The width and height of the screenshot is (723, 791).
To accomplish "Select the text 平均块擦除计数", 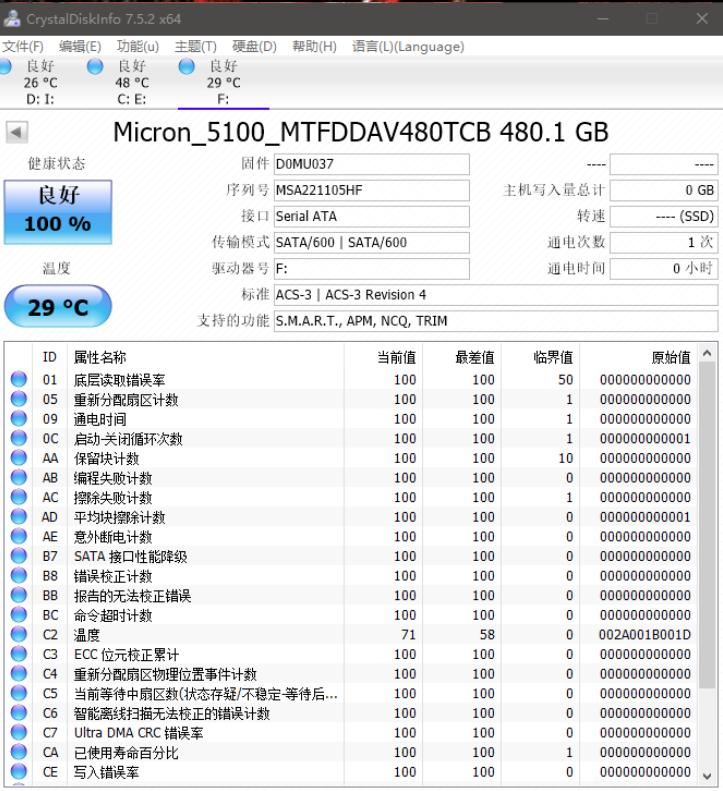I will 120,518.
